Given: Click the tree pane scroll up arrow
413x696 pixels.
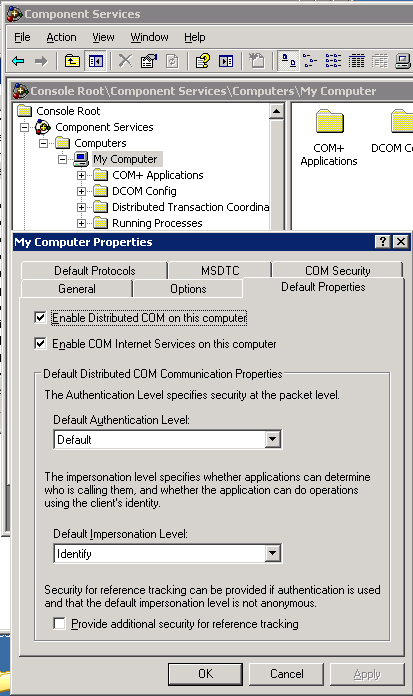Looking at the screenshot, I should (276, 111).
